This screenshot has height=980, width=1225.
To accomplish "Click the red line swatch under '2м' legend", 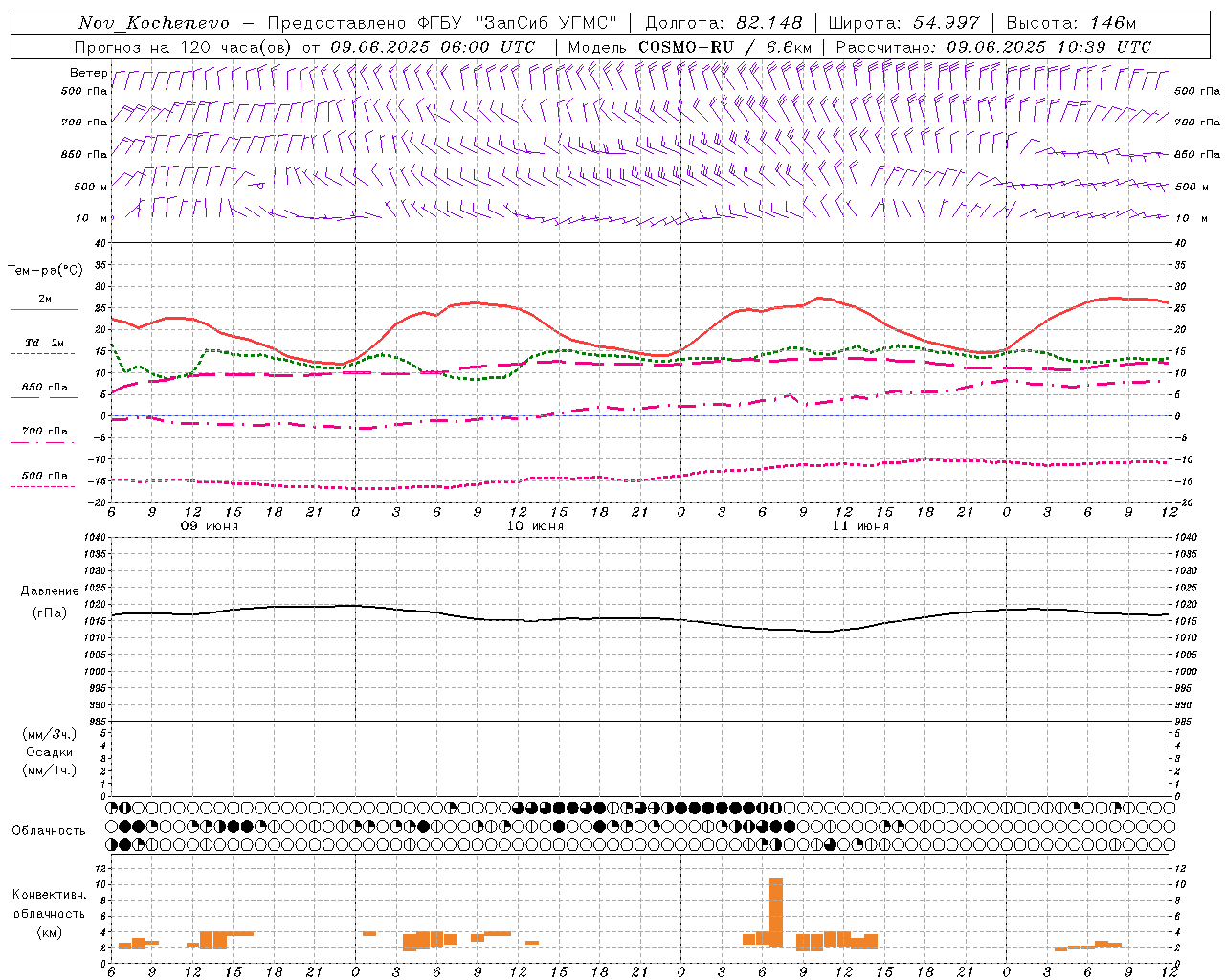I will coord(44,309).
